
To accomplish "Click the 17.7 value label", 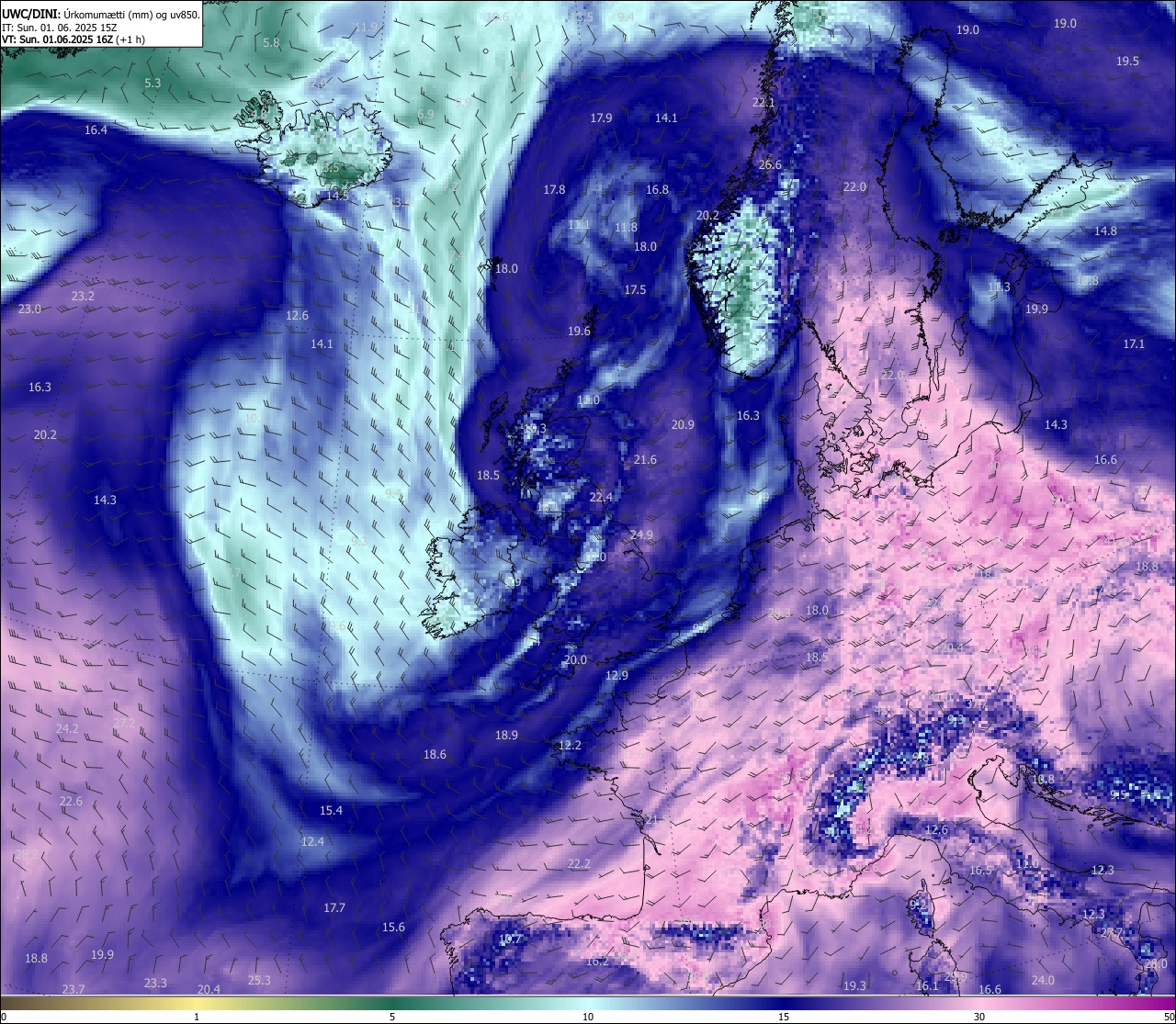I will click(x=334, y=908).
